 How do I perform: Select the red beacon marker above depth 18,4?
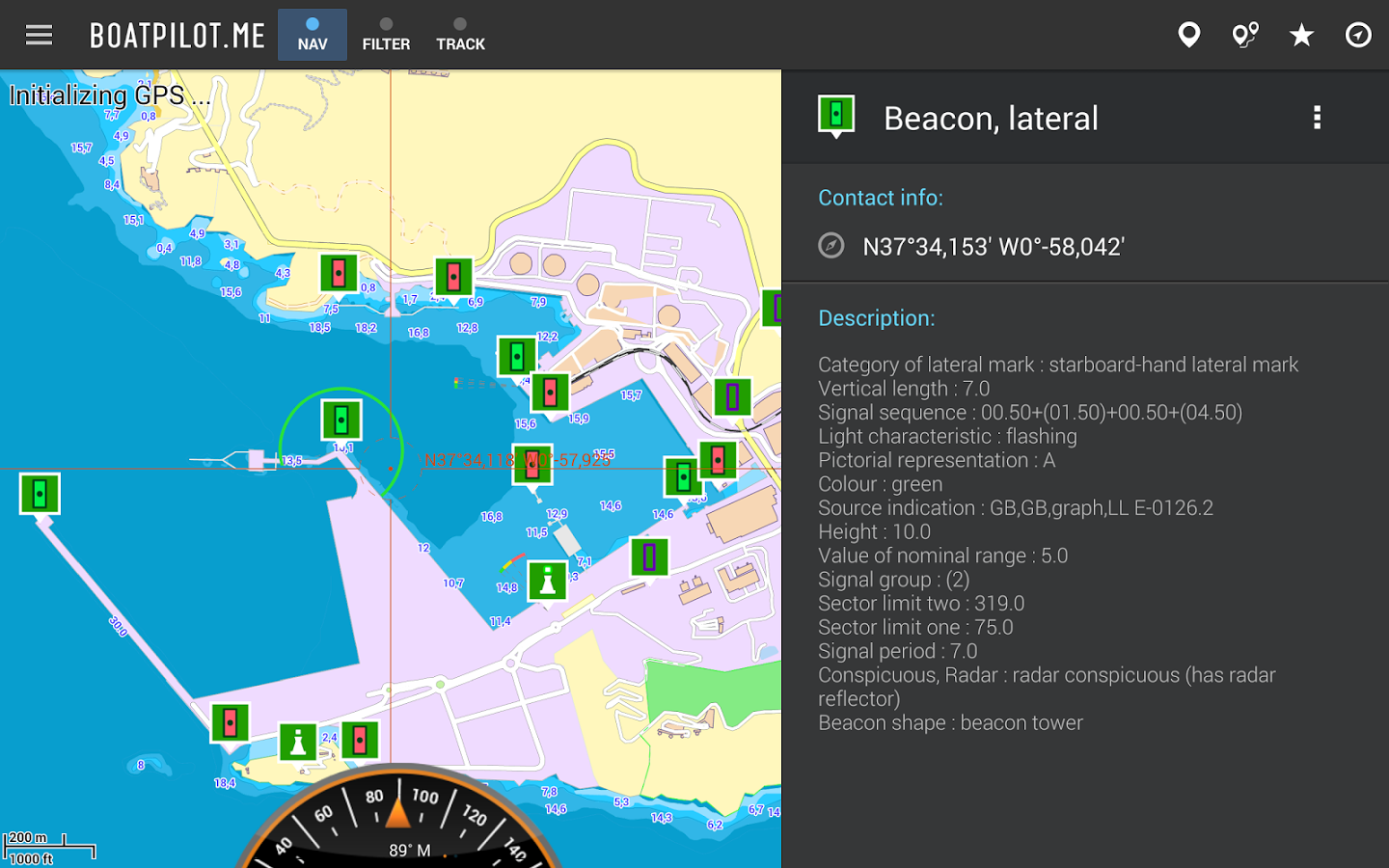pos(230,724)
